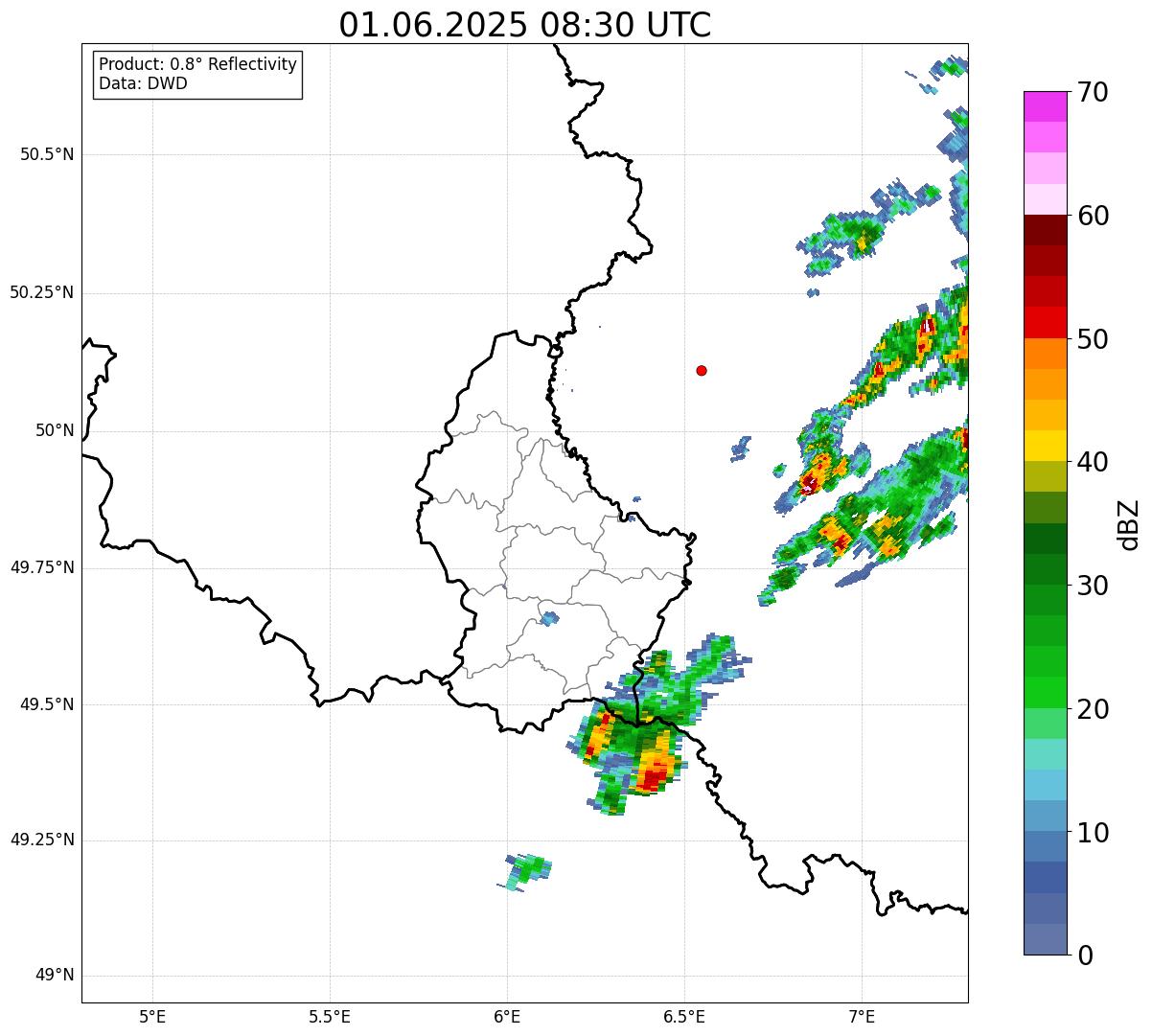Click the 49.25°N latitude label
The height and width of the screenshot is (1036, 1152).
tap(42, 840)
